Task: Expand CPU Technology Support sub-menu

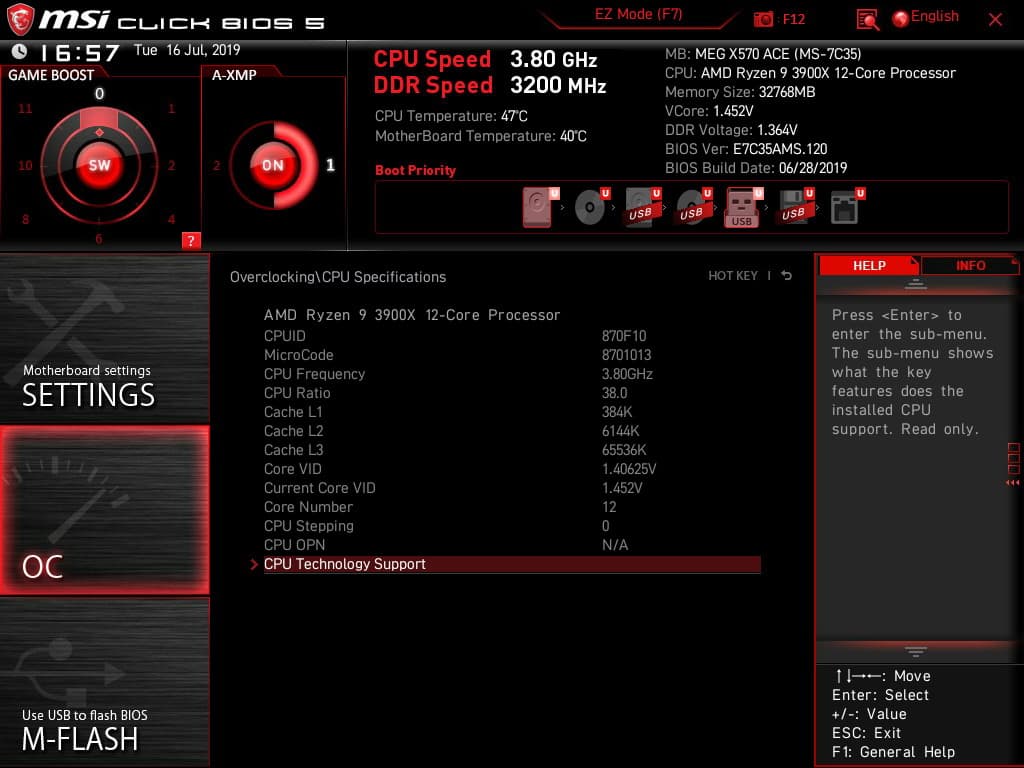Action: coord(512,564)
